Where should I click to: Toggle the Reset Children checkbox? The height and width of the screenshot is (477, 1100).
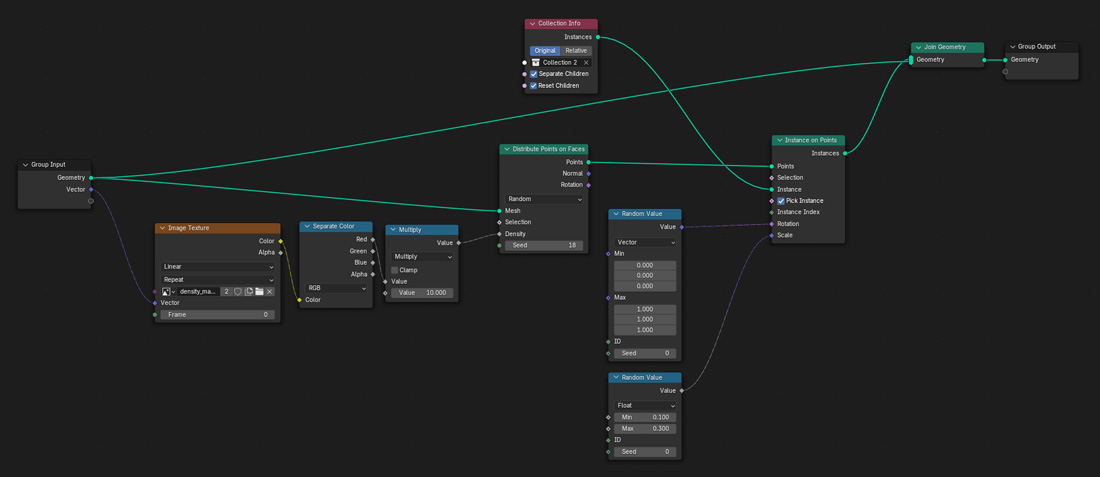point(534,86)
